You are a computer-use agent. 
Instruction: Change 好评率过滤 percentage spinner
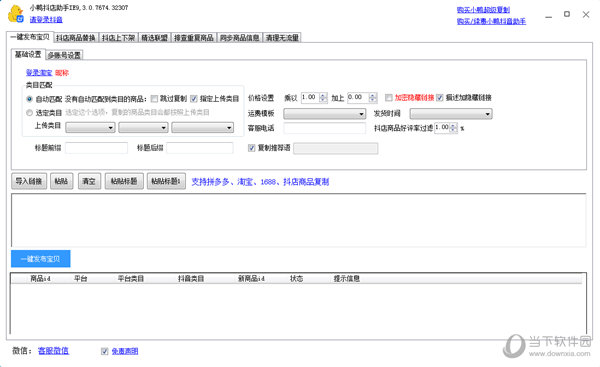453,128
